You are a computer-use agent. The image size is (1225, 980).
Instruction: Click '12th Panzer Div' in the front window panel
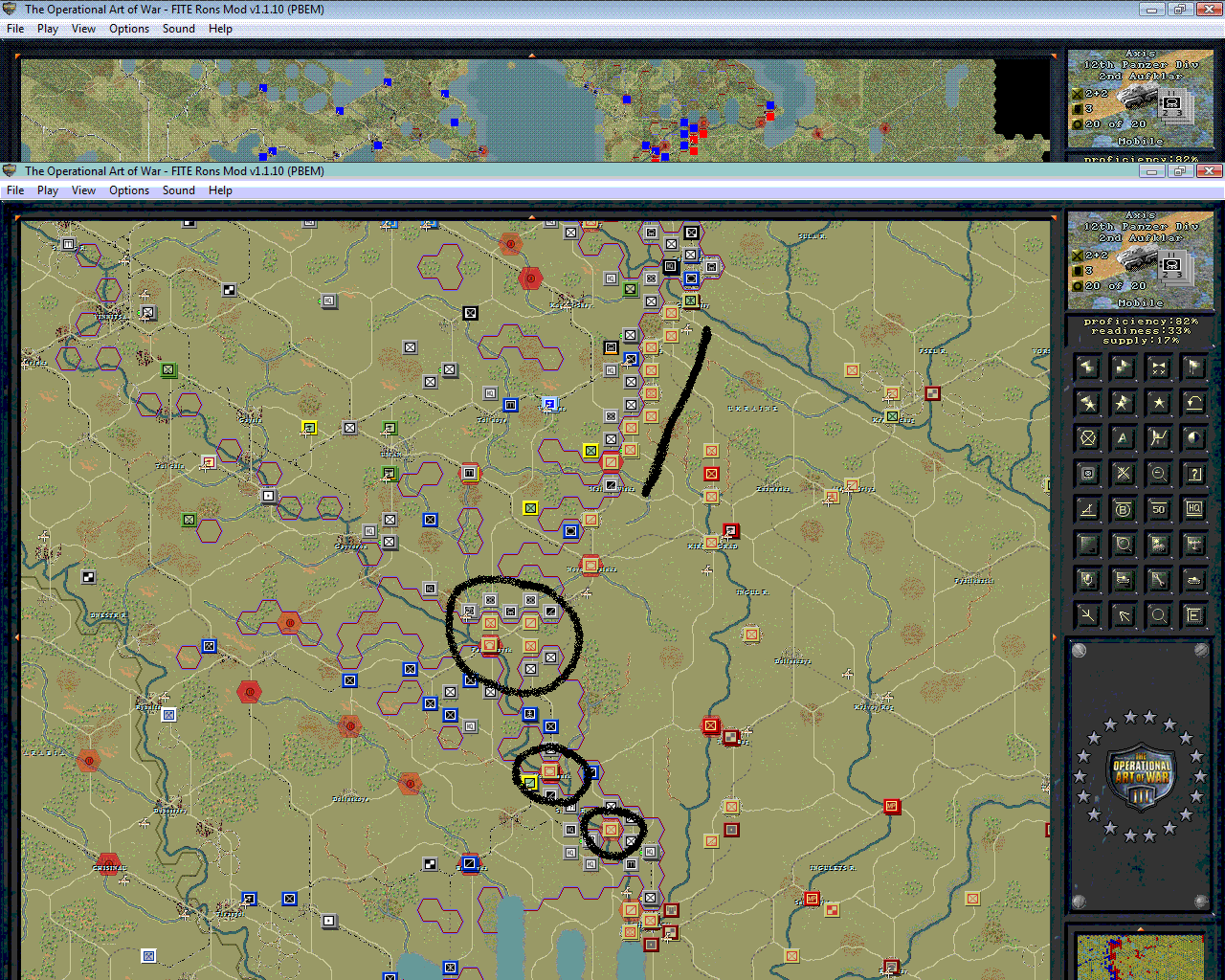tap(1141, 227)
